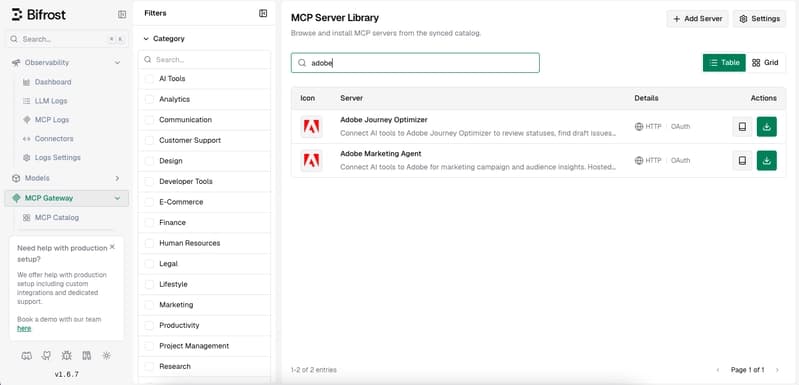This screenshot has width=799, height=385.
Task: Focus the Category search field
Action: point(204,60)
